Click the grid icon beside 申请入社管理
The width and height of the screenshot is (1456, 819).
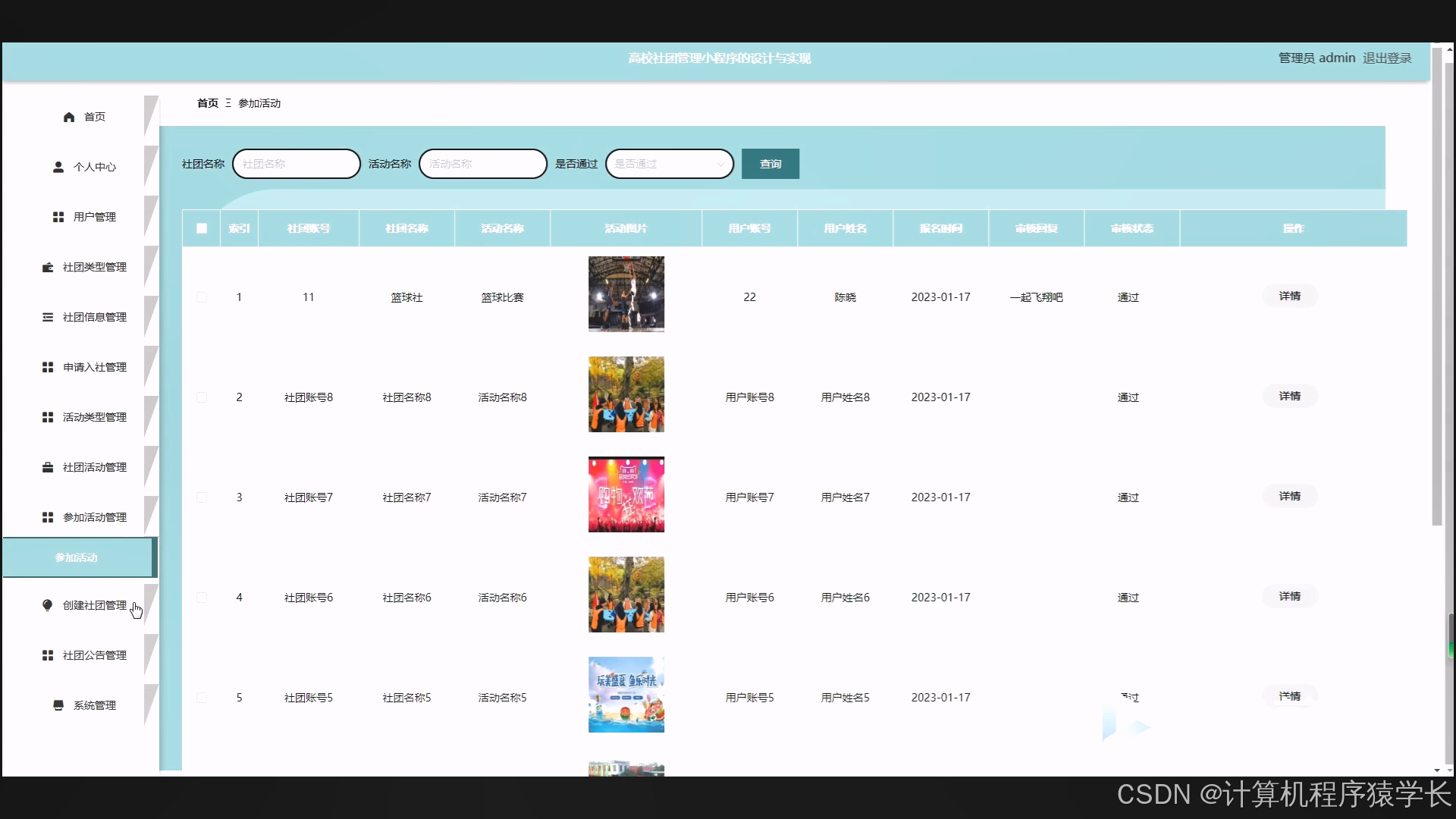tap(48, 367)
